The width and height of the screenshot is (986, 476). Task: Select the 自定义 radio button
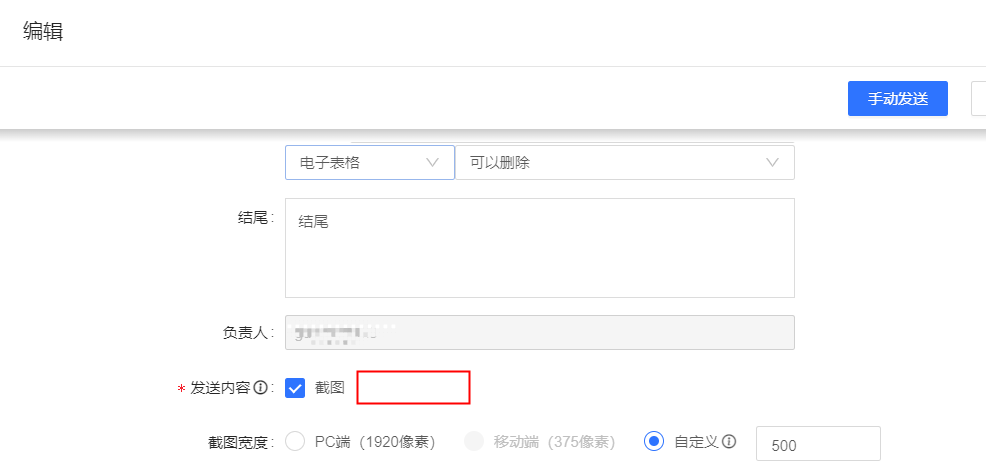click(x=654, y=441)
